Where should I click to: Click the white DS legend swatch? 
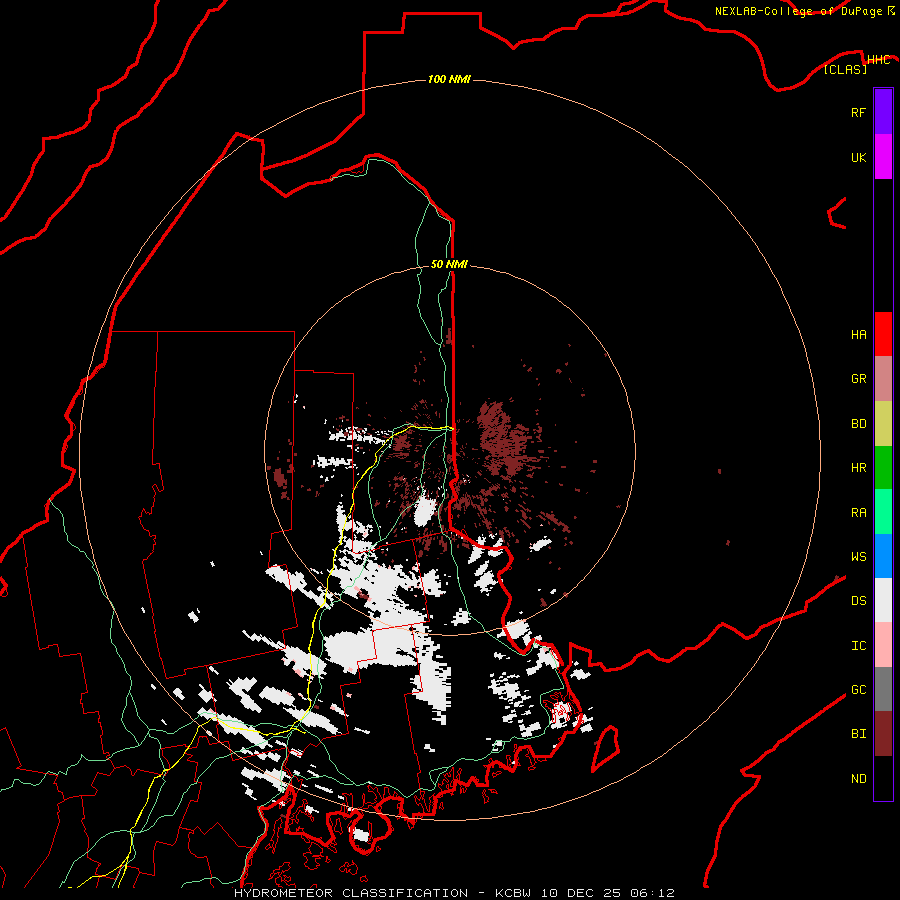click(883, 600)
